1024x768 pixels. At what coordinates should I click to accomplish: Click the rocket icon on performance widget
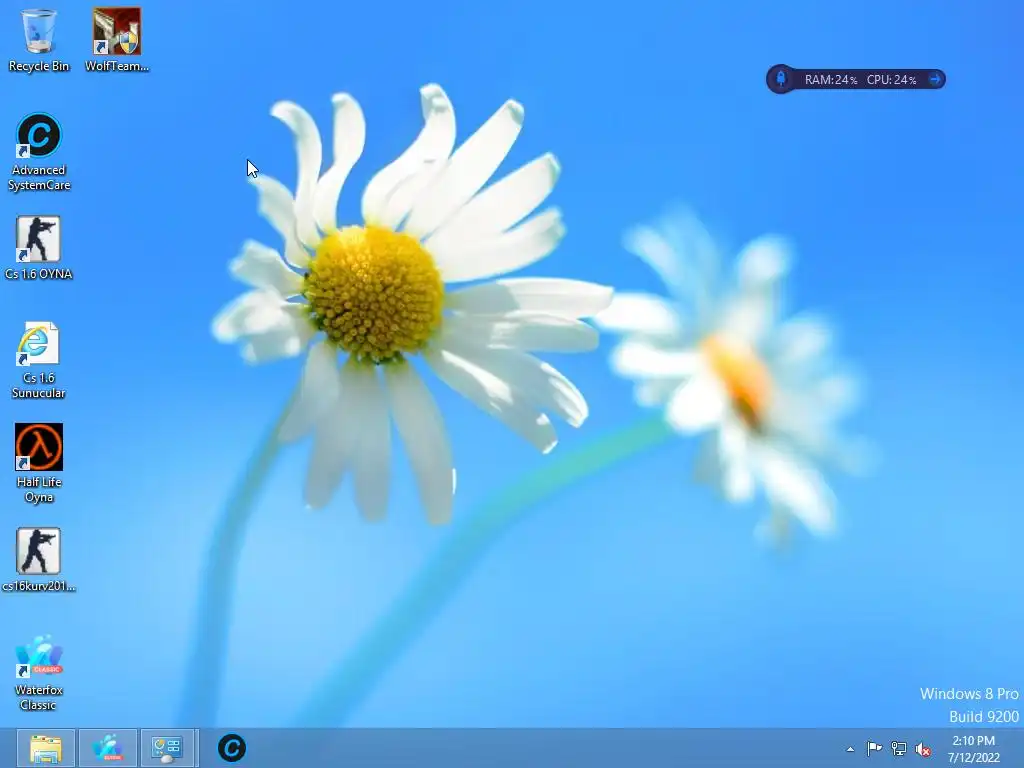point(780,80)
